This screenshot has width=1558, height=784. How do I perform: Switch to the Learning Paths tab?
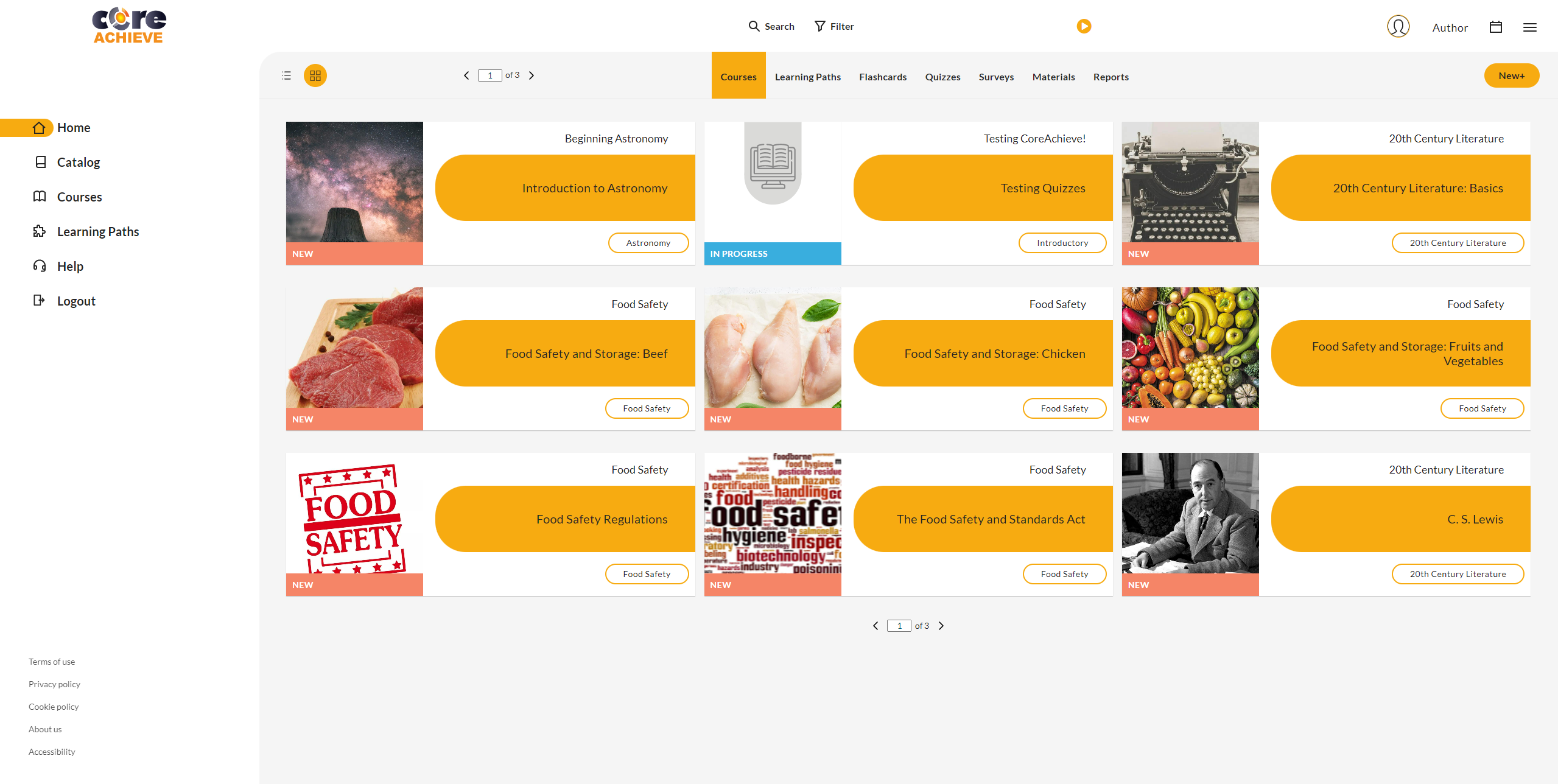pyautogui.click(x=806, y=76)
